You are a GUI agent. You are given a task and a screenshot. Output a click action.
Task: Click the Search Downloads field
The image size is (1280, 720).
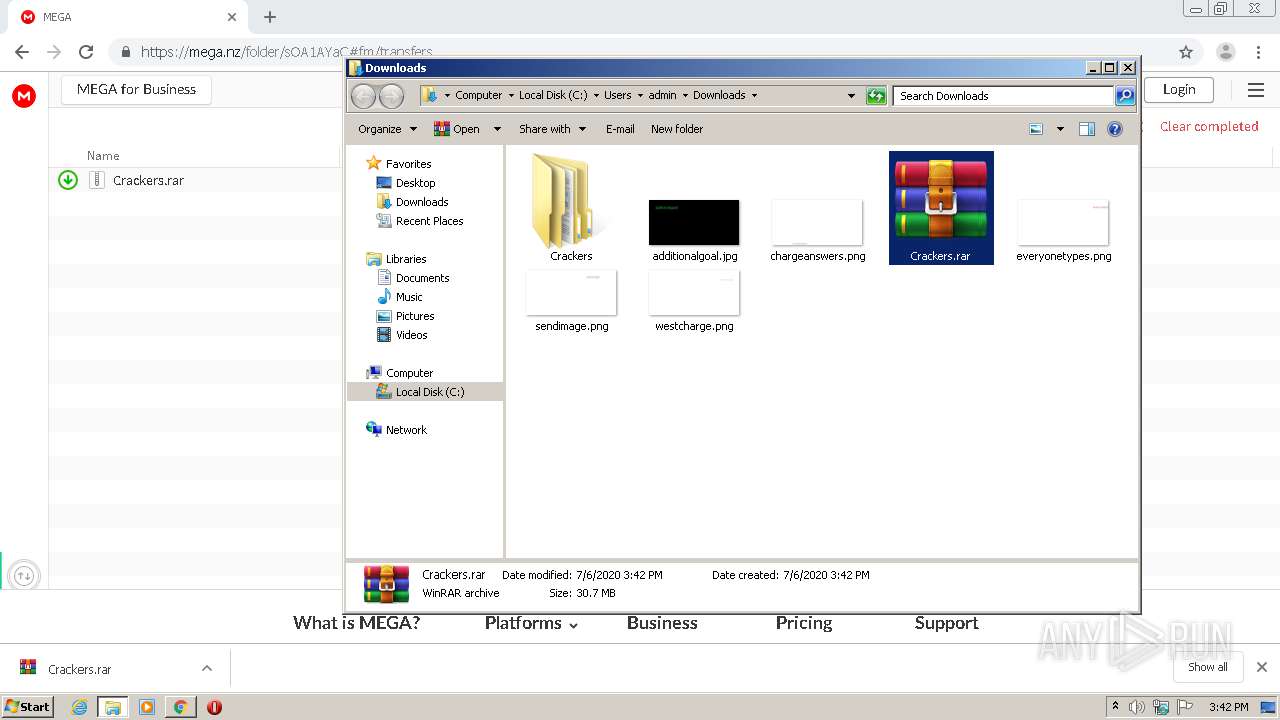[1003, 96]
